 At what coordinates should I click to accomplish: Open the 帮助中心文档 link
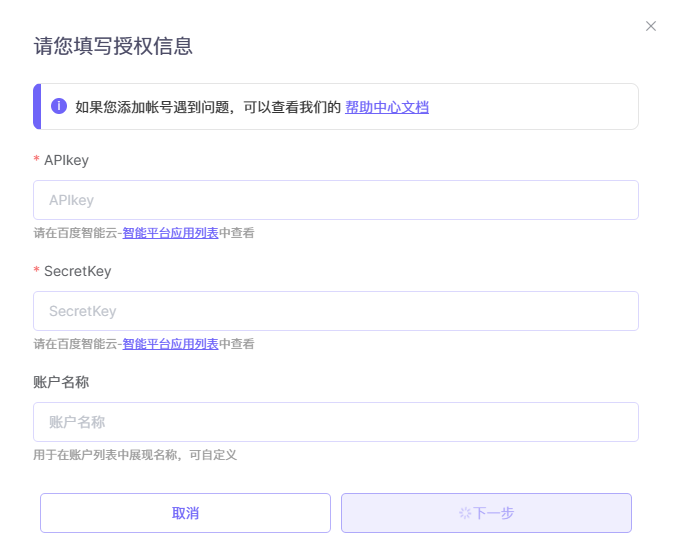click(x=387, y=107)
